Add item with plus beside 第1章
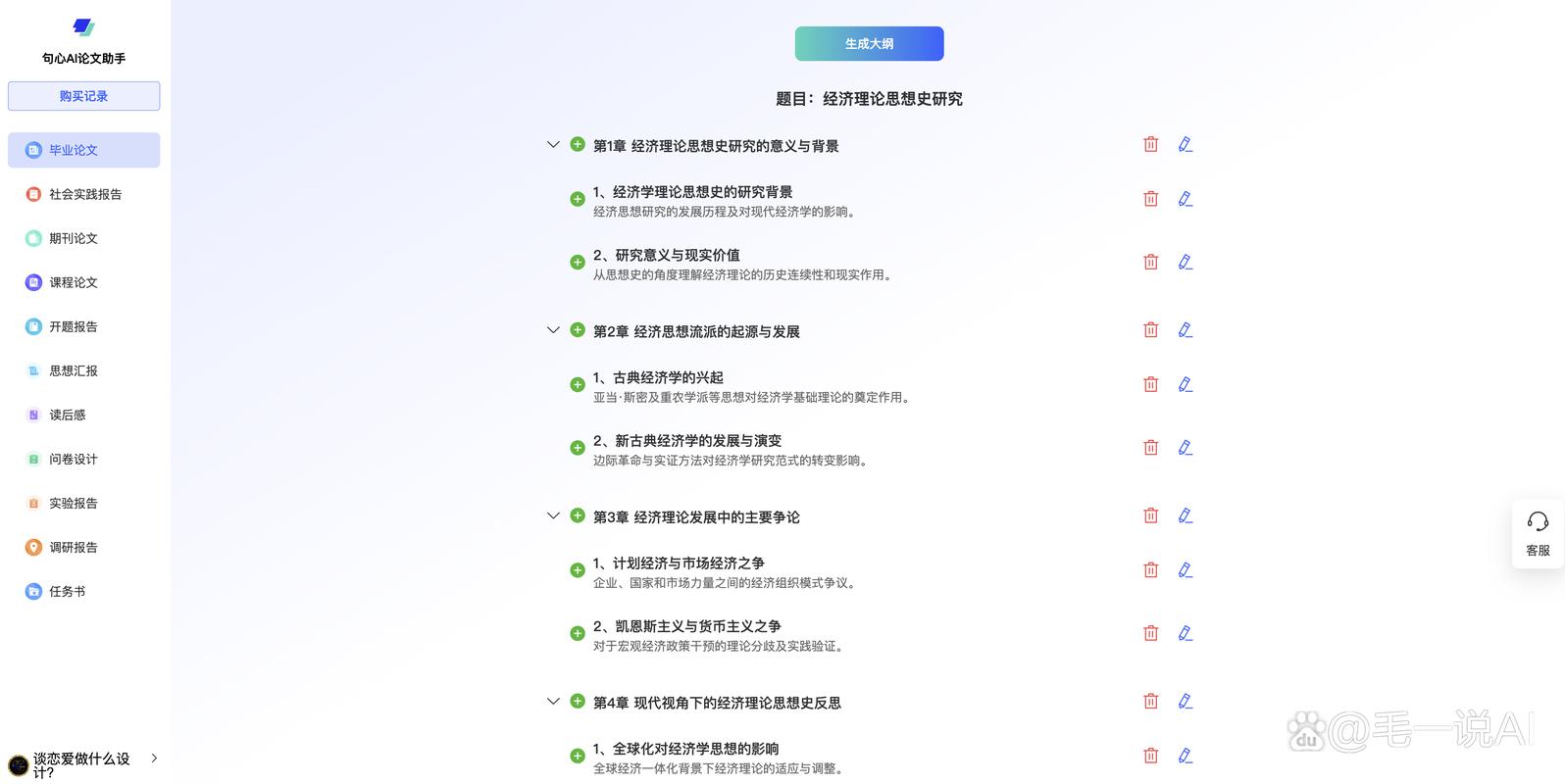The image size is (1565, 784). 578,144
